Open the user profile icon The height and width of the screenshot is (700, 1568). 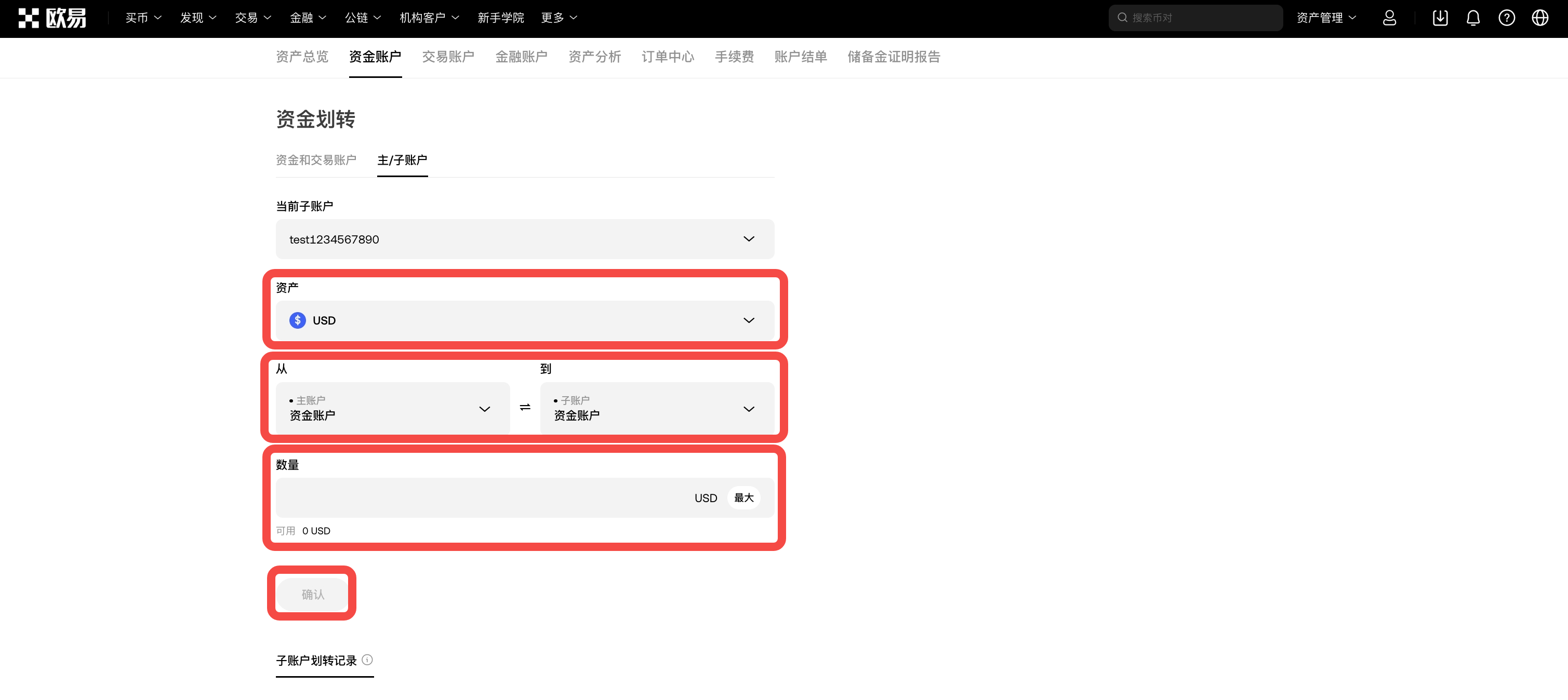click(x=1389, y=18)
